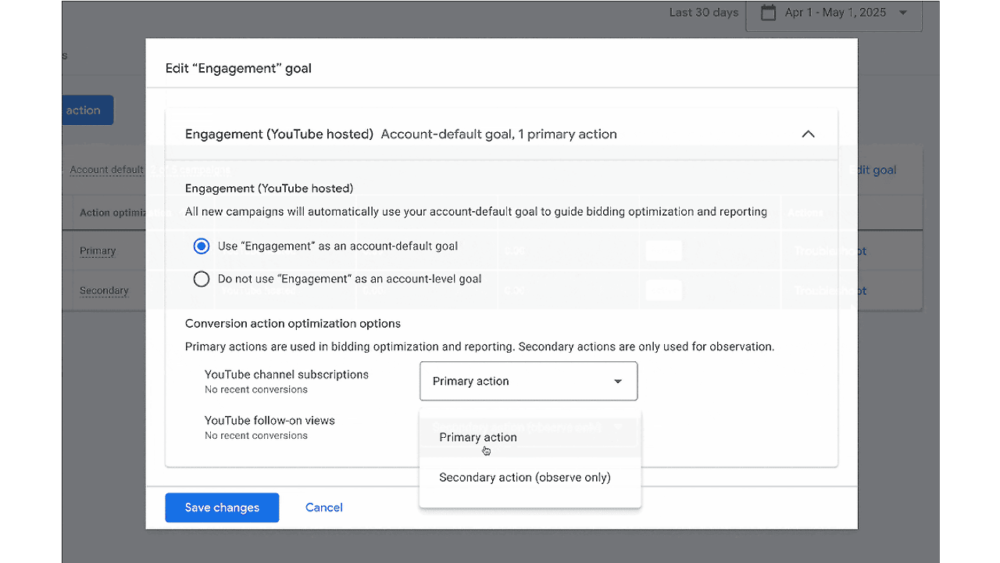Cancel the Edit Engagement goal dialog
The height and width of the screenshot is (563, 1000).
[323, 508]
